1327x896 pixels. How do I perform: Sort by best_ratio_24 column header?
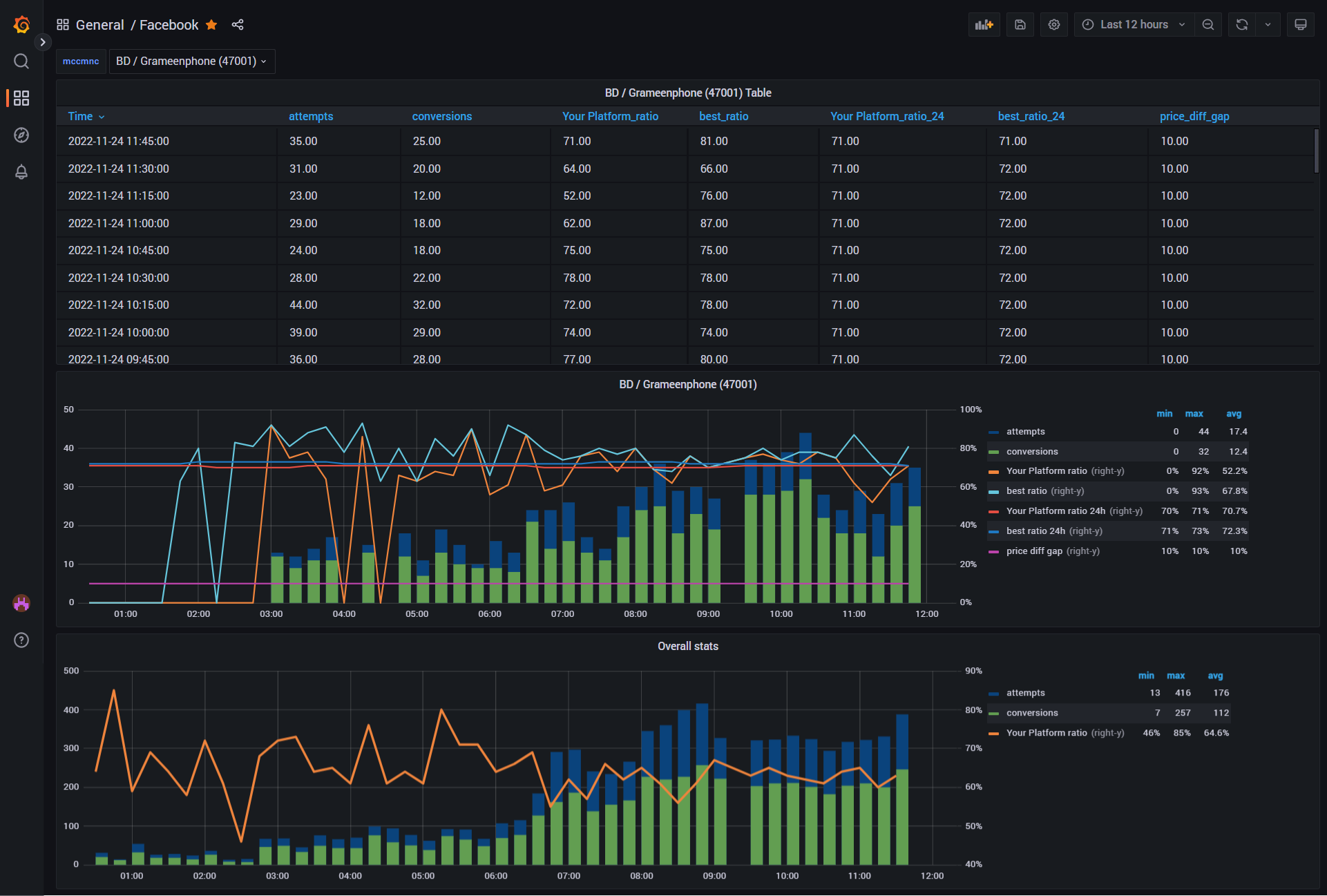(x=1031, y=116)
